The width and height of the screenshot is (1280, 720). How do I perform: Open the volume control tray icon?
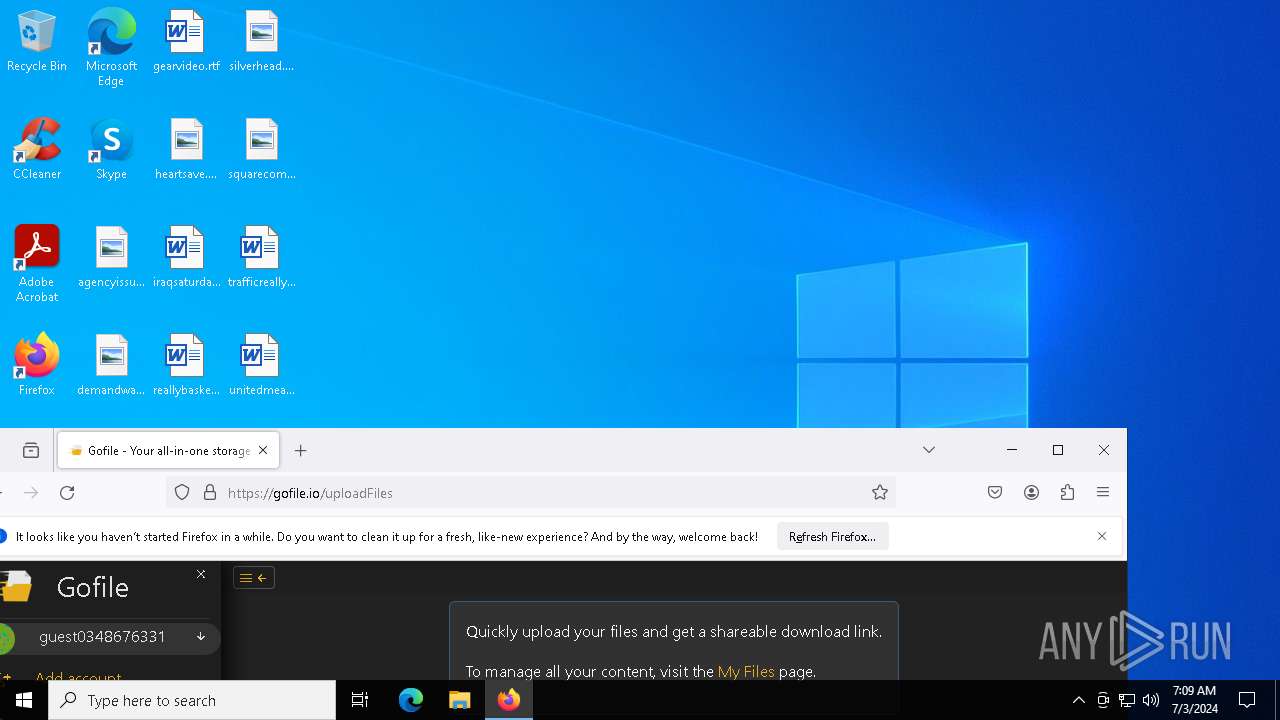pos(1151,700)
